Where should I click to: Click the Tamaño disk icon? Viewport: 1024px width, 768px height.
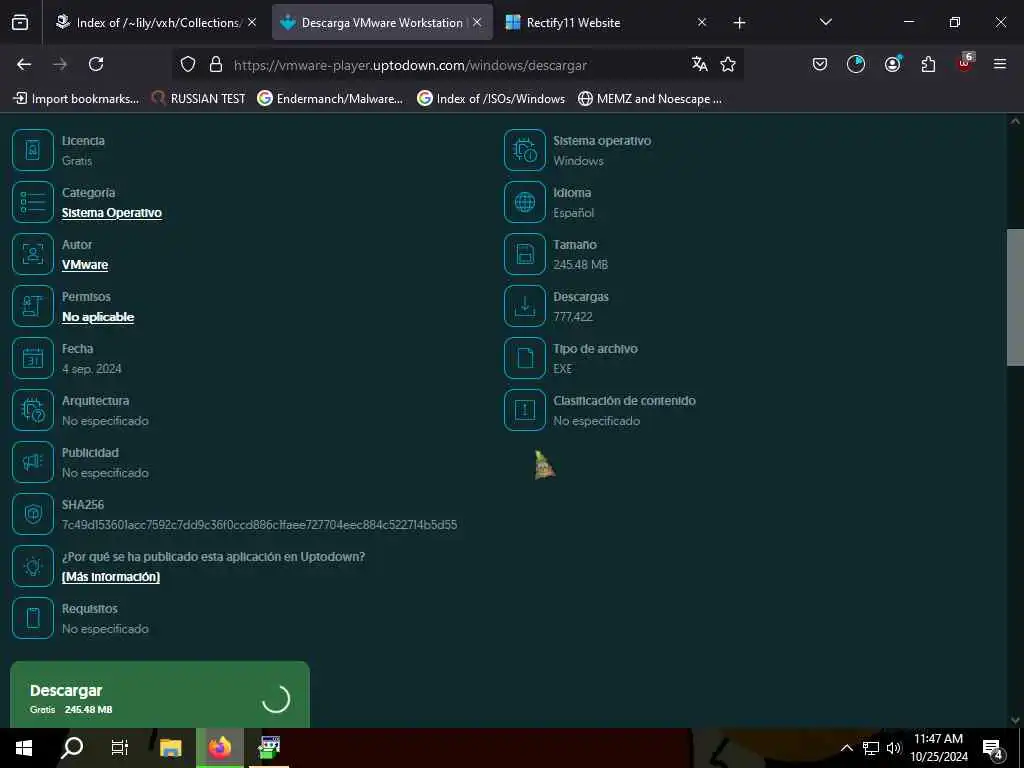tap(524, 254)
